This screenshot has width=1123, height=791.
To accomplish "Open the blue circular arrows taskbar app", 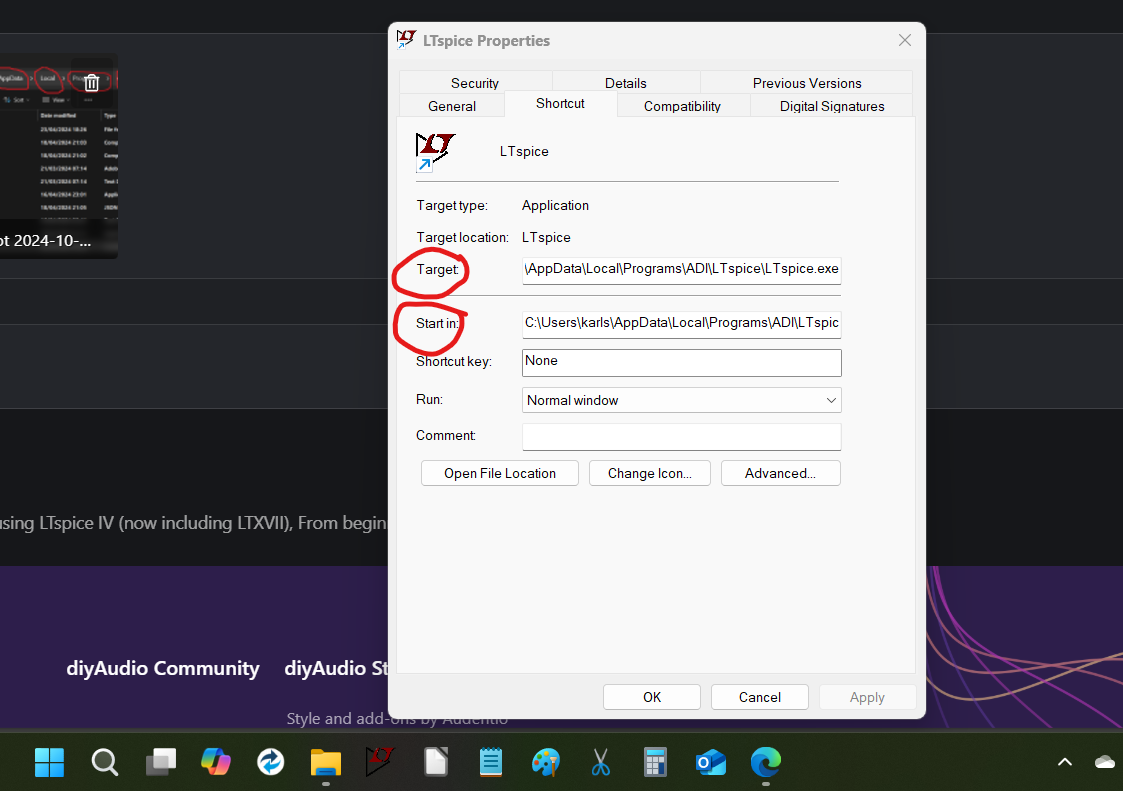I will (x=271, y=762).
